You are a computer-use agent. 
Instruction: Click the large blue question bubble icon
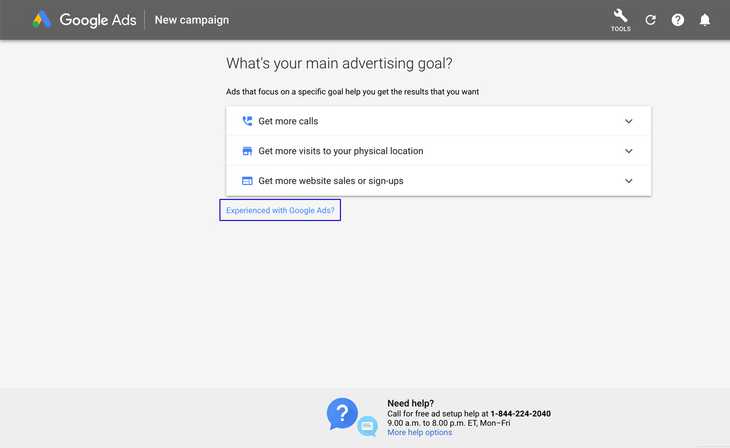343,413
